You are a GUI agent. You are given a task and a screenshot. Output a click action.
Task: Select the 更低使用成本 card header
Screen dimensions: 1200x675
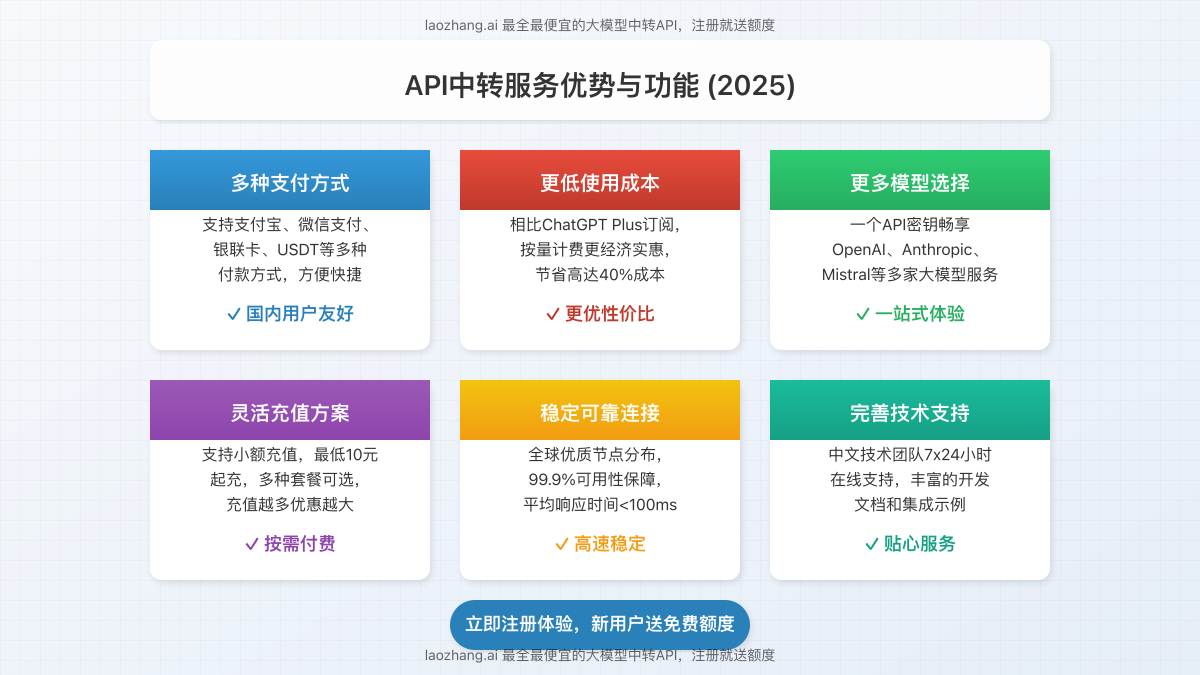click(600, 180)
